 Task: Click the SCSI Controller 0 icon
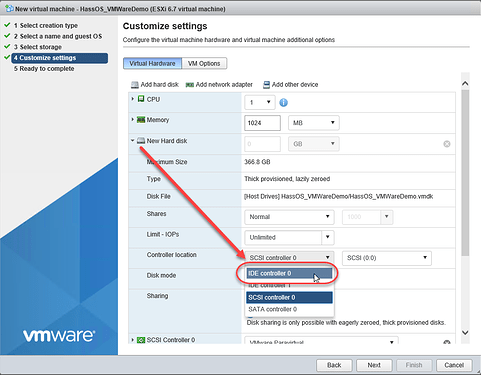[141, 340]
